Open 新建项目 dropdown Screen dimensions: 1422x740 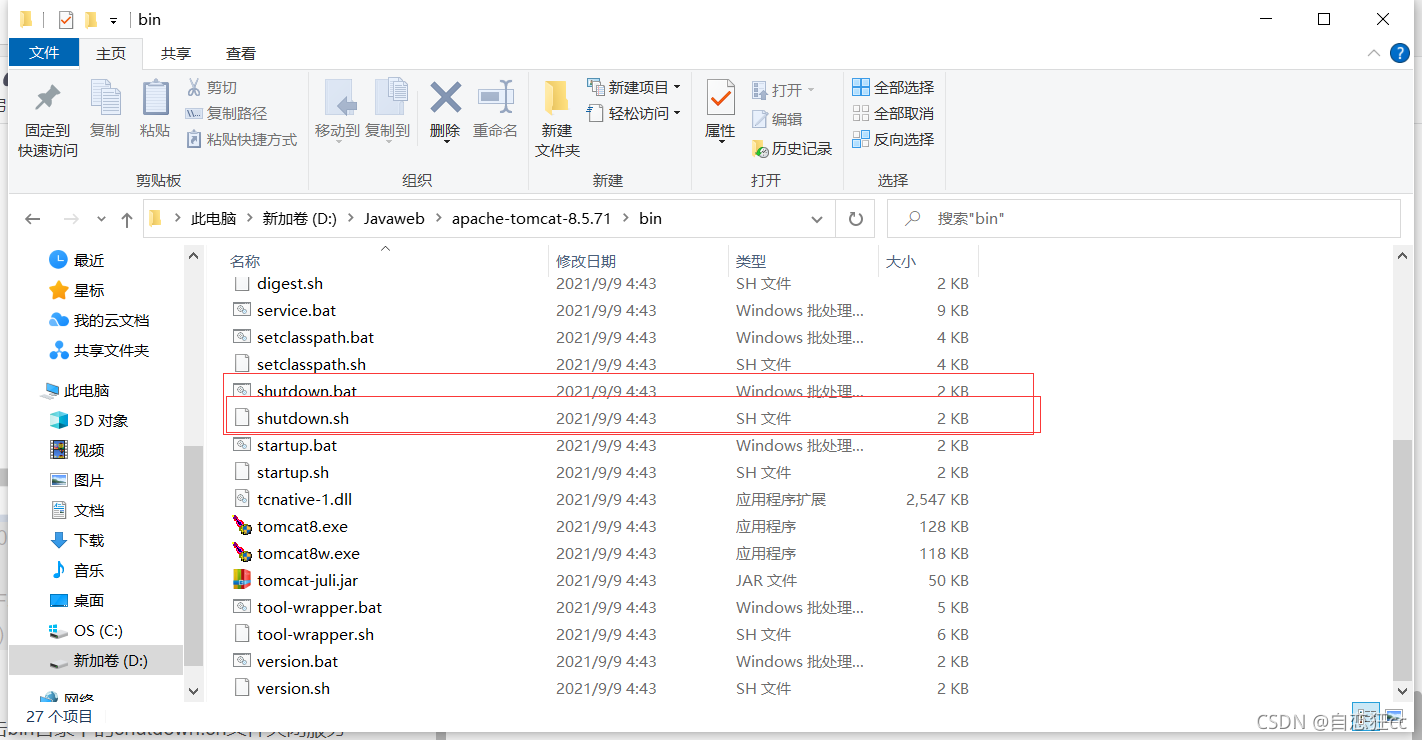point(634,88)
